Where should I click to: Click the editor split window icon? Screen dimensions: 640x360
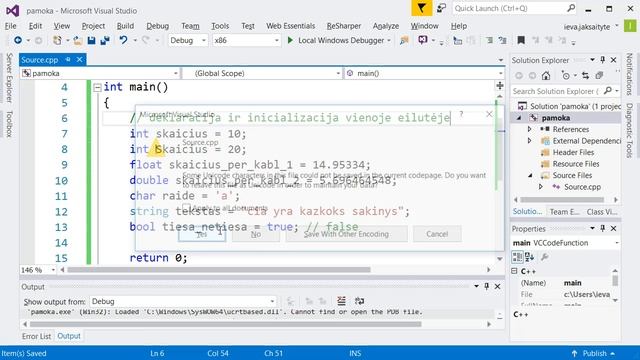coord(500,85)
